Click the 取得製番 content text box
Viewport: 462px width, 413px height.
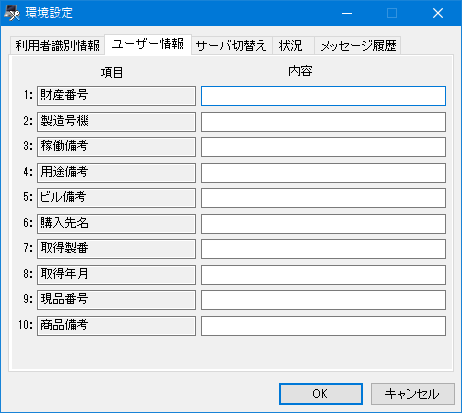tap(323, 249)
